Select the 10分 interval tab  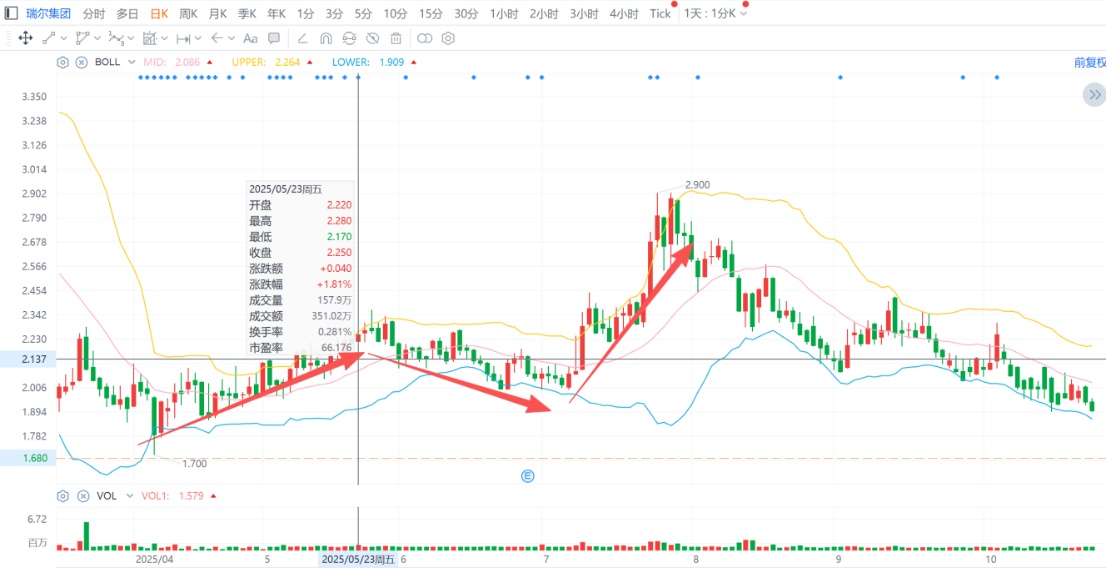(x=395, y=13)
